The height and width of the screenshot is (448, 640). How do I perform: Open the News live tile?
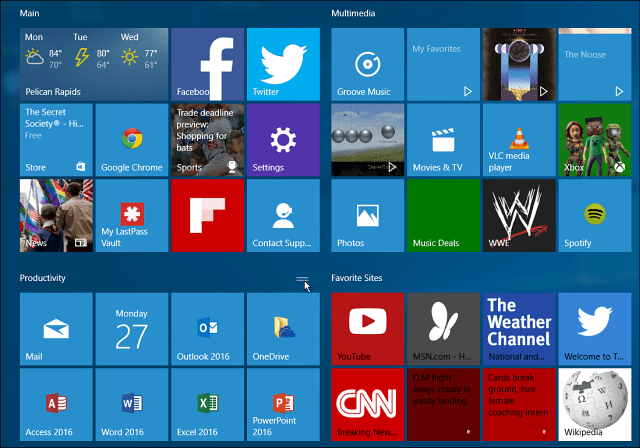(x=56, y=215)
